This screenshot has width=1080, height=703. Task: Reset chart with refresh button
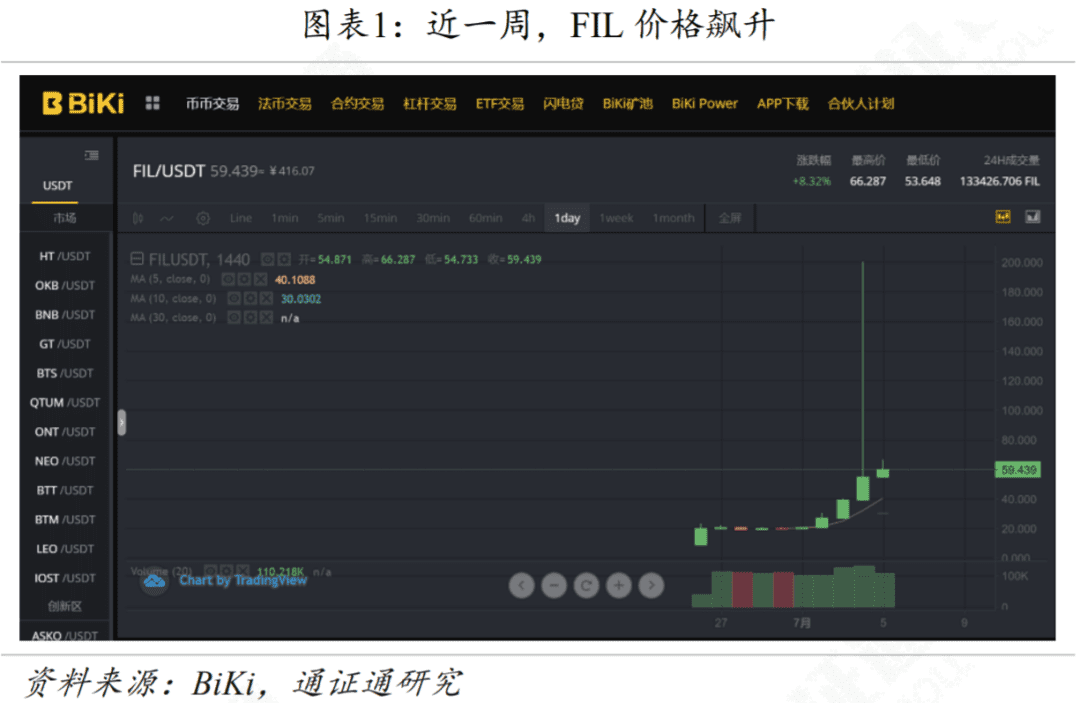pyautogui.click(x=586, y=585)
